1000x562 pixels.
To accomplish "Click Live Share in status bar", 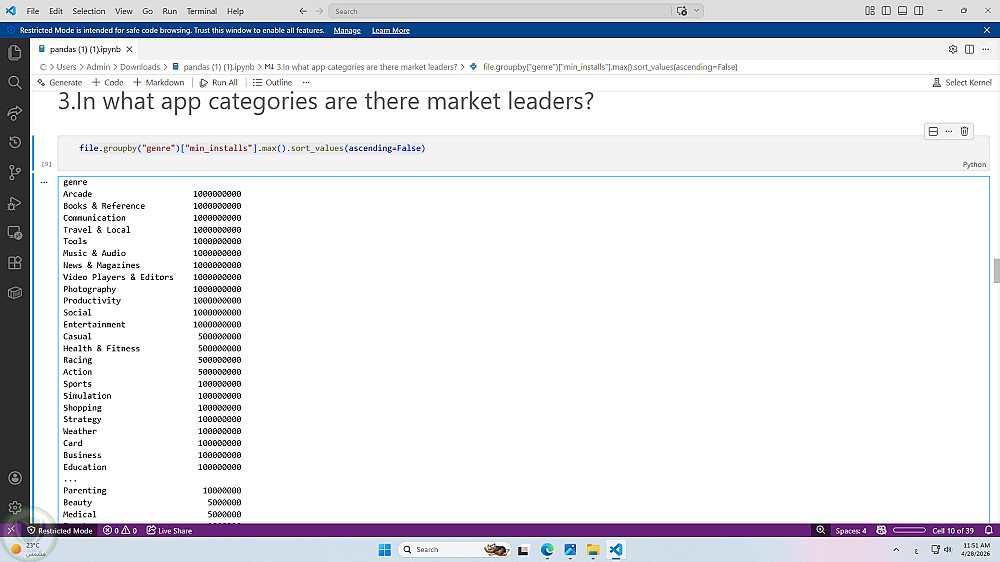I will pos(169,530).
